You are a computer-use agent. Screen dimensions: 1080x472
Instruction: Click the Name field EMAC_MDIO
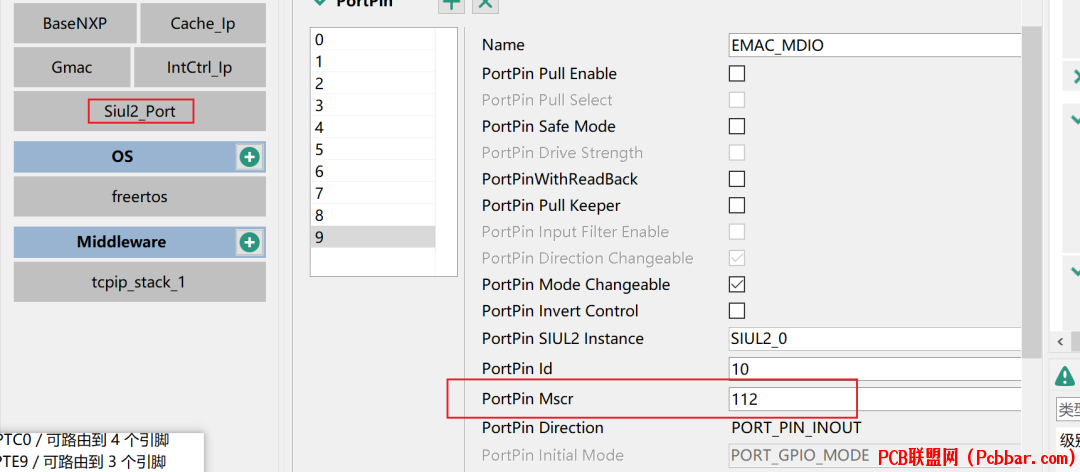[x=874, y=45]
